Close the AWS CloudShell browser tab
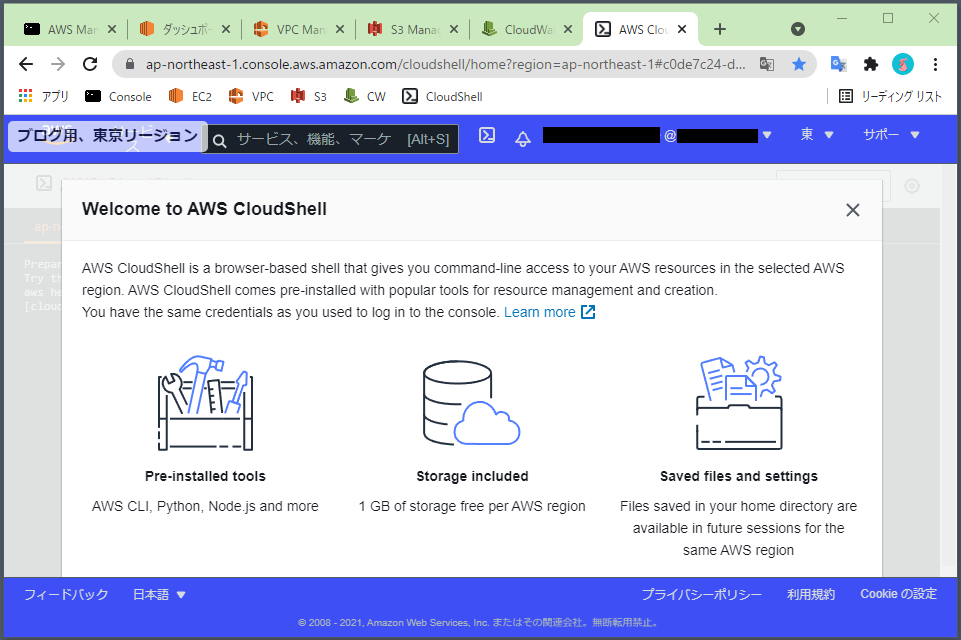Viewport: 961px width, 640px height. [x=682, y=29]
